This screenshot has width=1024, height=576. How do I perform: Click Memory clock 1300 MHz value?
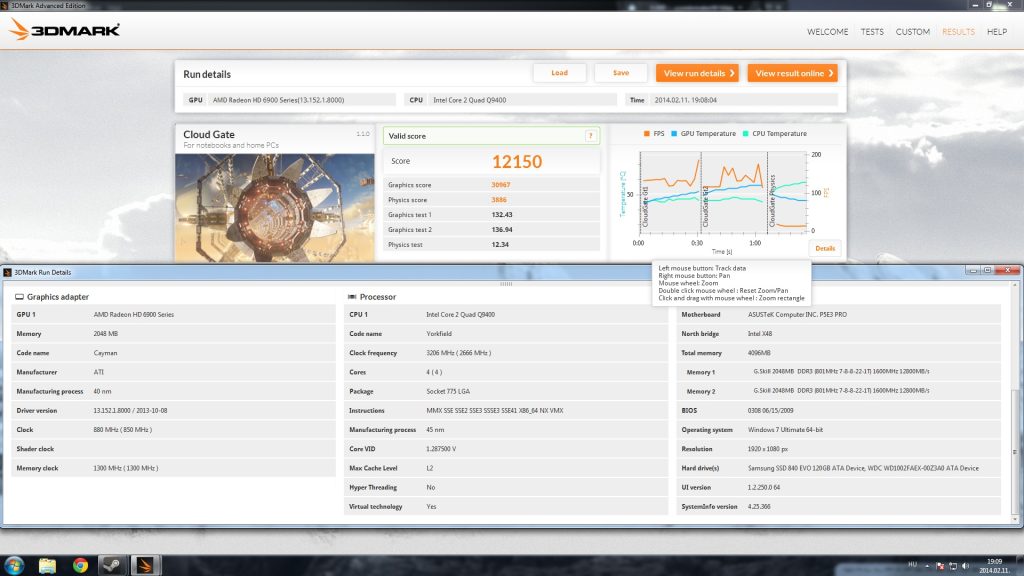pyautogui.click(x=125, y=468)
